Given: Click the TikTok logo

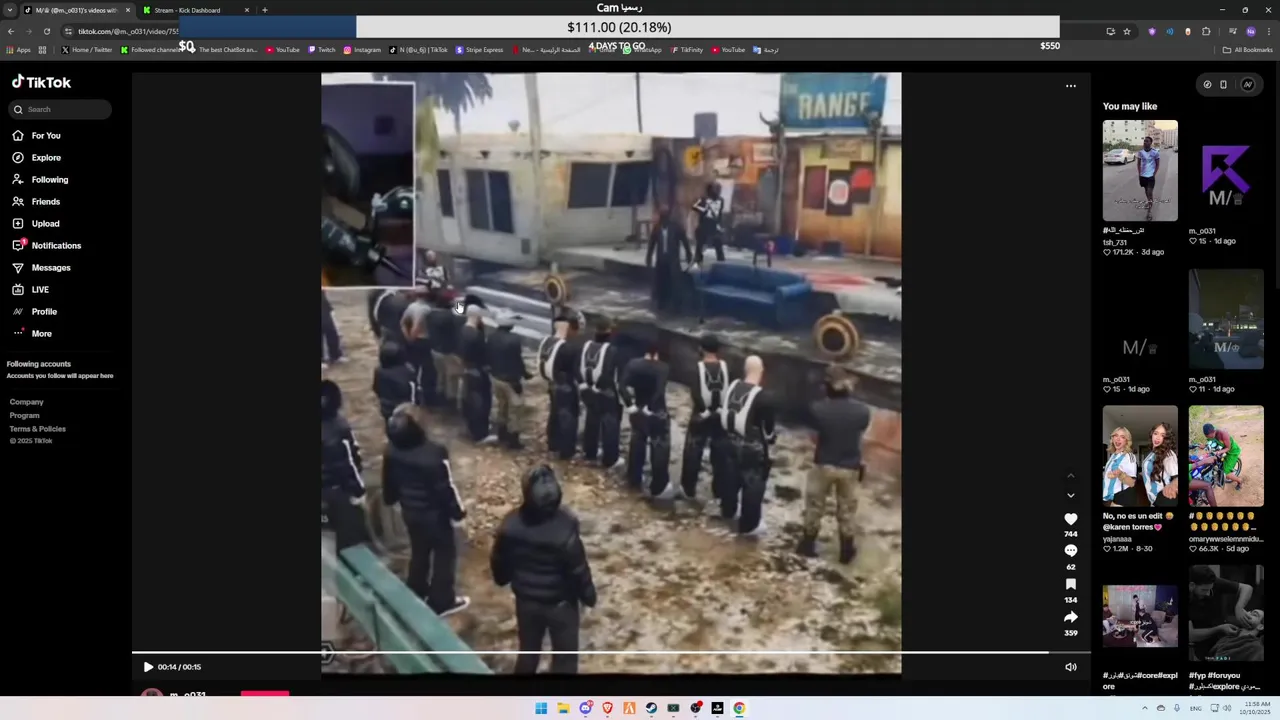Looking at the screenshot, I should [x=41, y=82].
